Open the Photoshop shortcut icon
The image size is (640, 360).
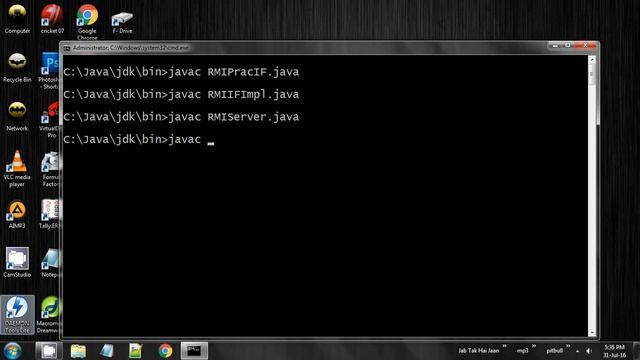(50, 70)
